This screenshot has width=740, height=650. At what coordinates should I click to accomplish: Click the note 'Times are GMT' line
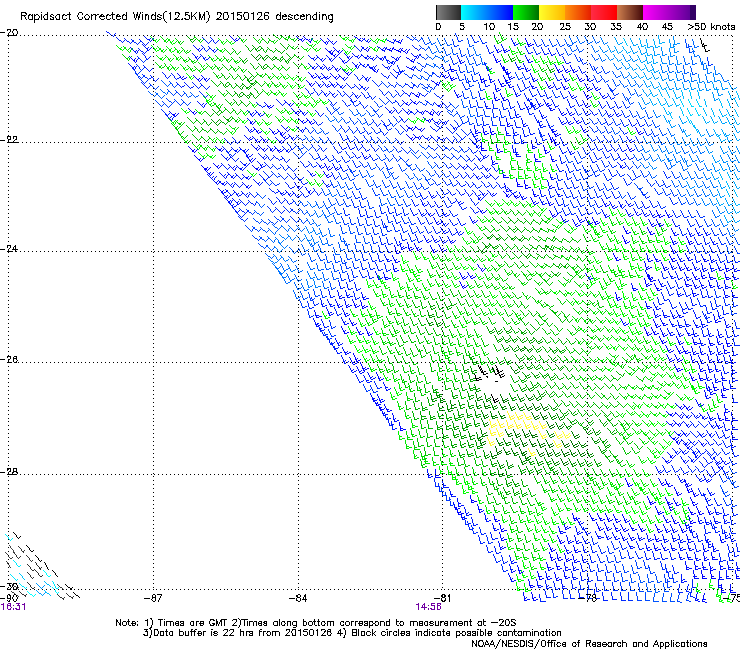coord(316,623)
